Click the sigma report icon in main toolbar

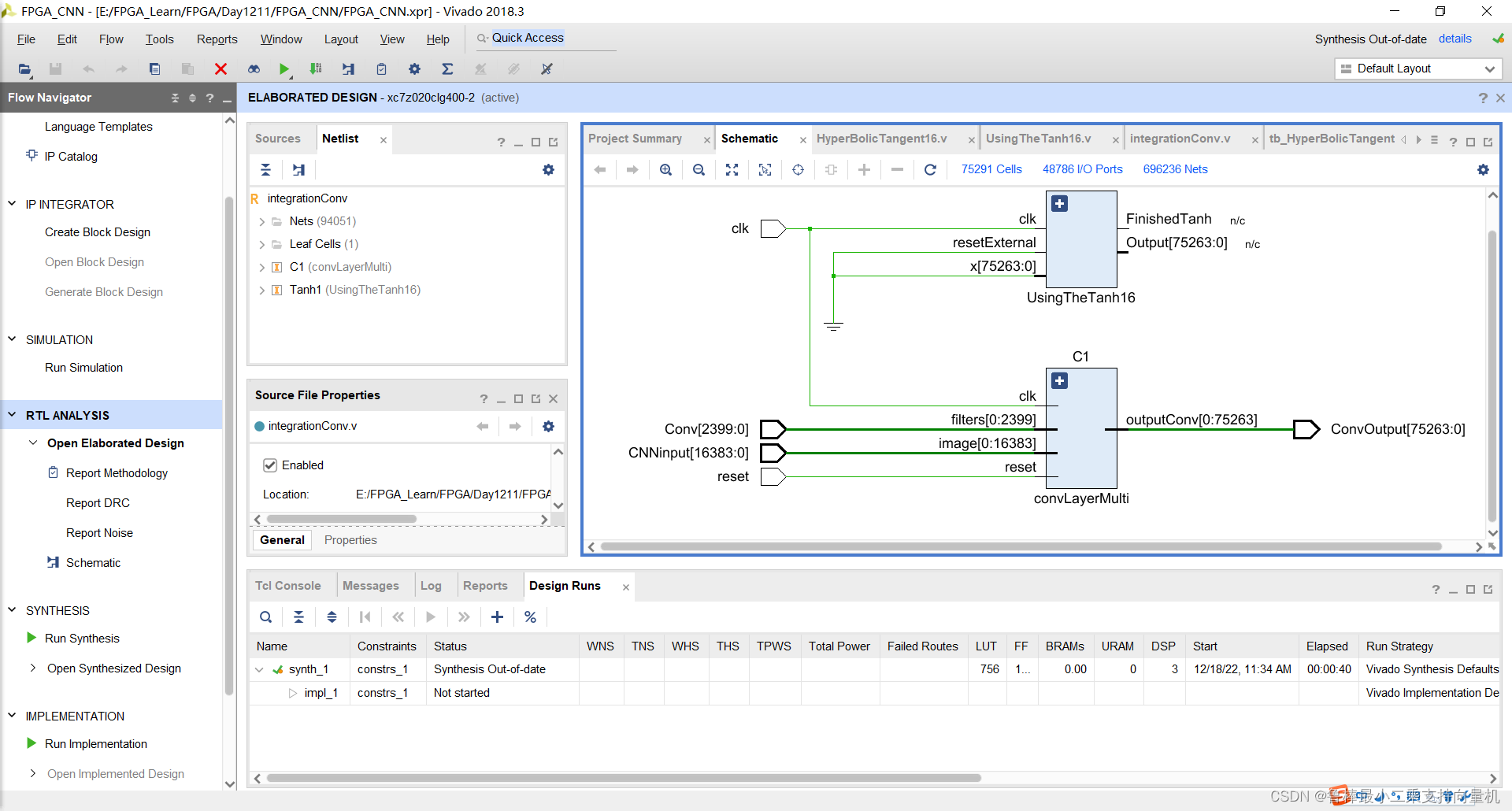pos(447,69)
